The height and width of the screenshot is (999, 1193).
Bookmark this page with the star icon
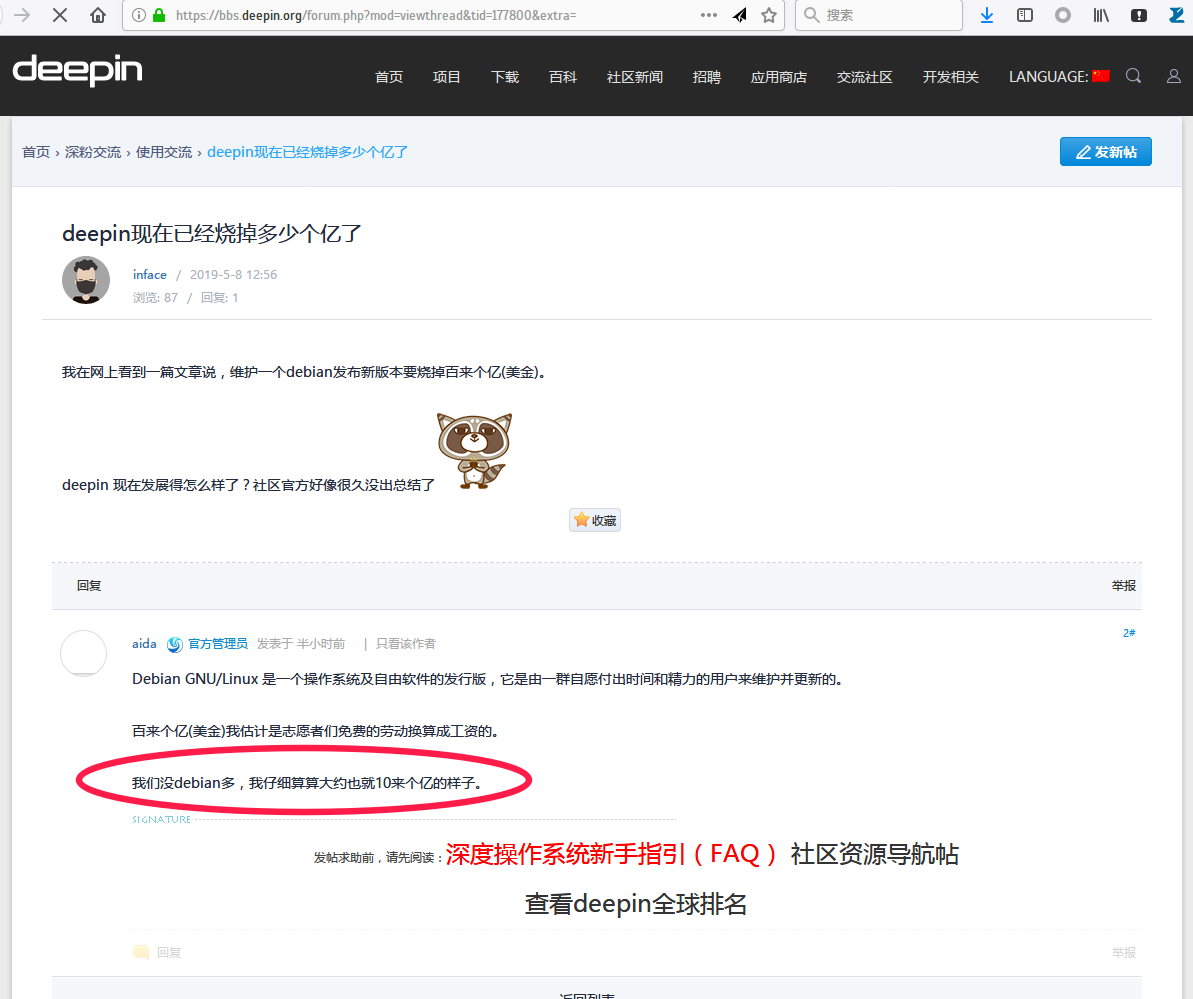(x=769, y=15)
